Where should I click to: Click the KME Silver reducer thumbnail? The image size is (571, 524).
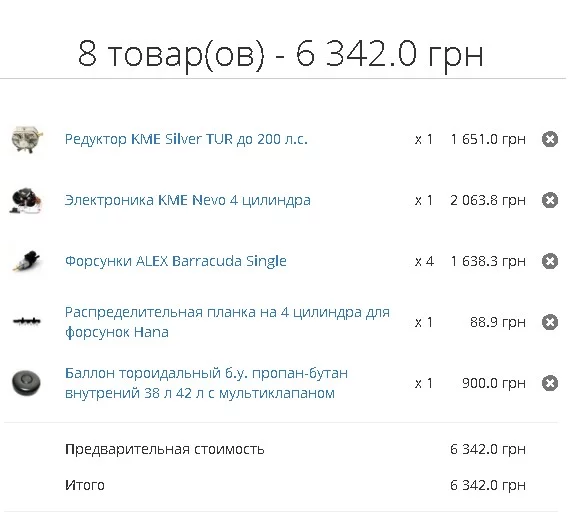point(27,139)
